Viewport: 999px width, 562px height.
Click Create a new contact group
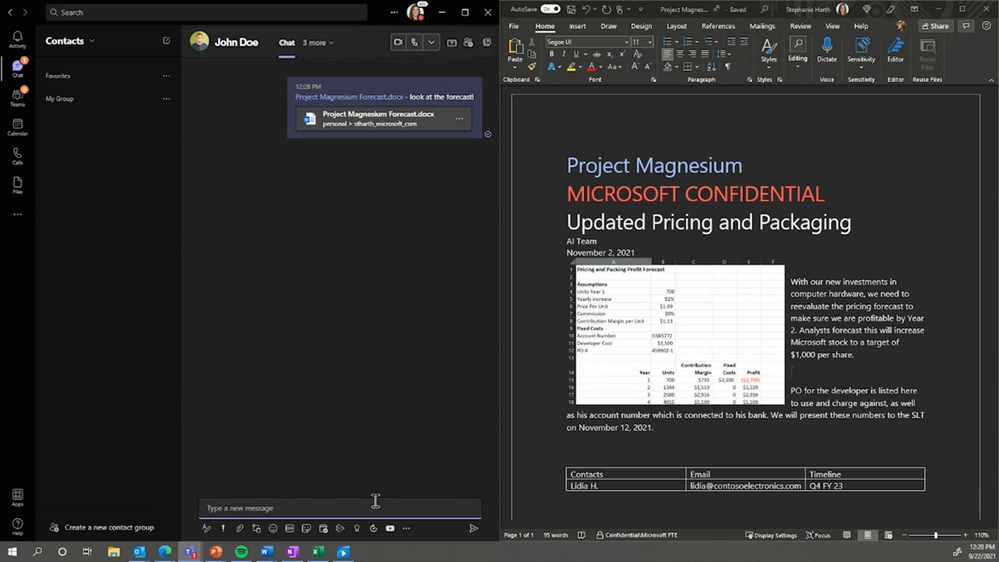pyautogui.click(x=102, y=528)
